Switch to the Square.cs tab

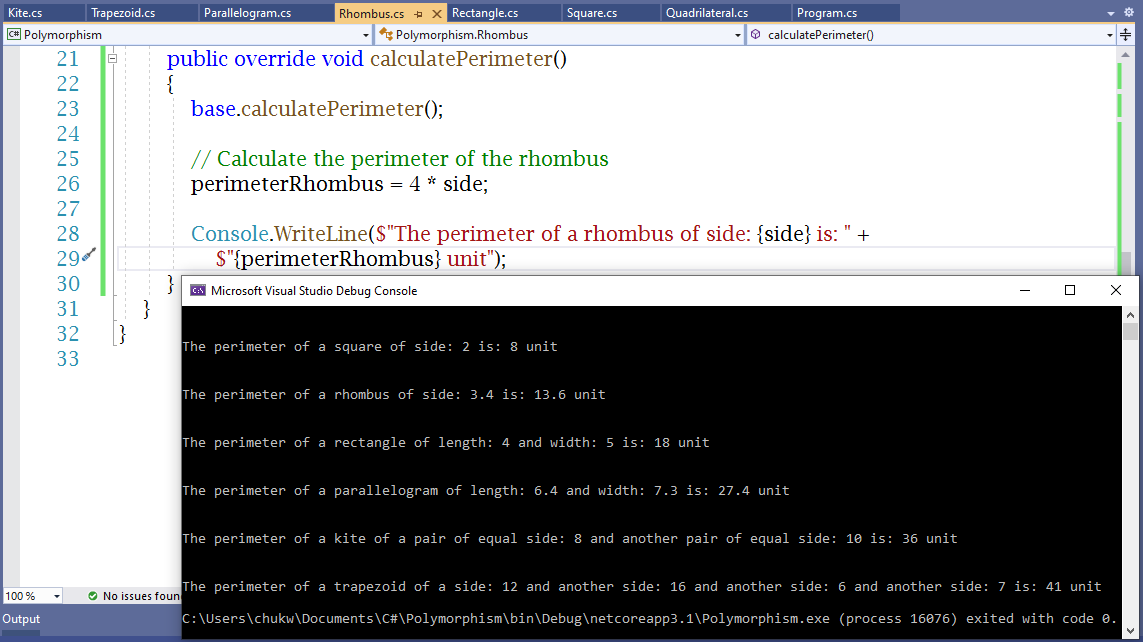point(592,13)
